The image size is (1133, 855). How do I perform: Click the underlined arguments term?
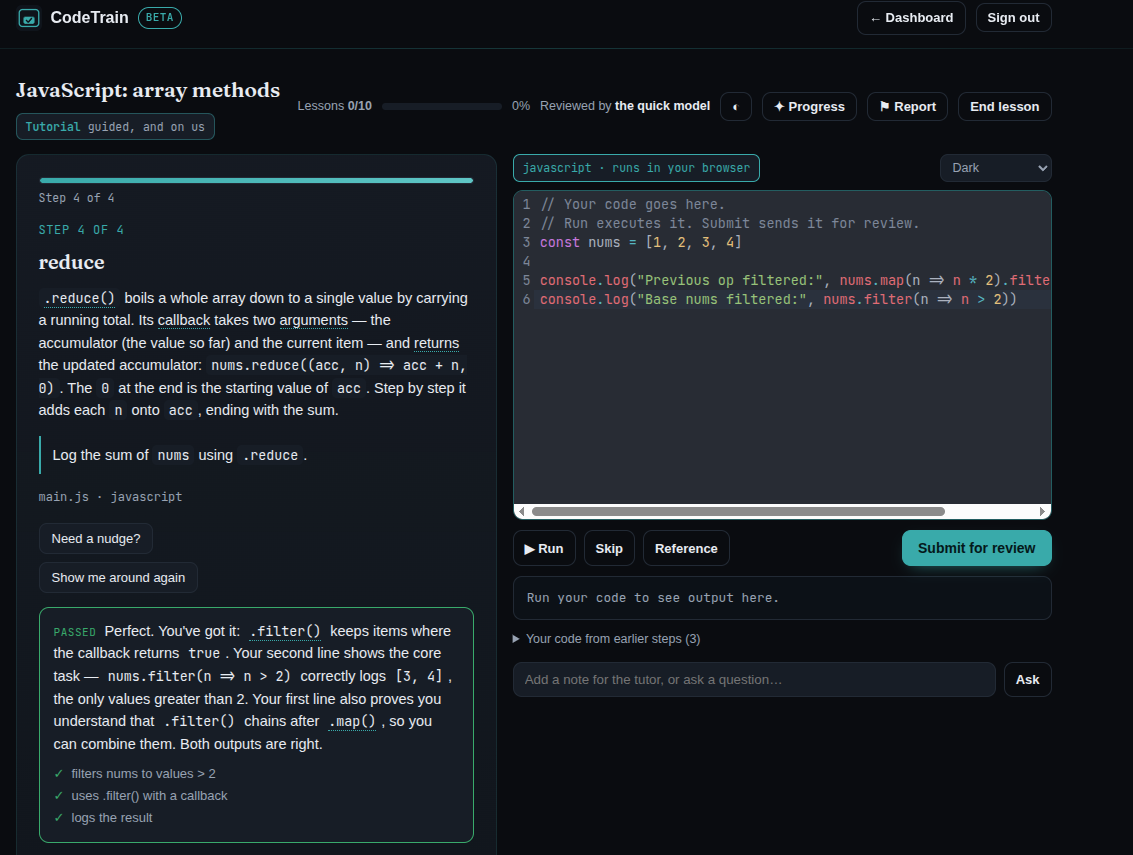(314, 320)
